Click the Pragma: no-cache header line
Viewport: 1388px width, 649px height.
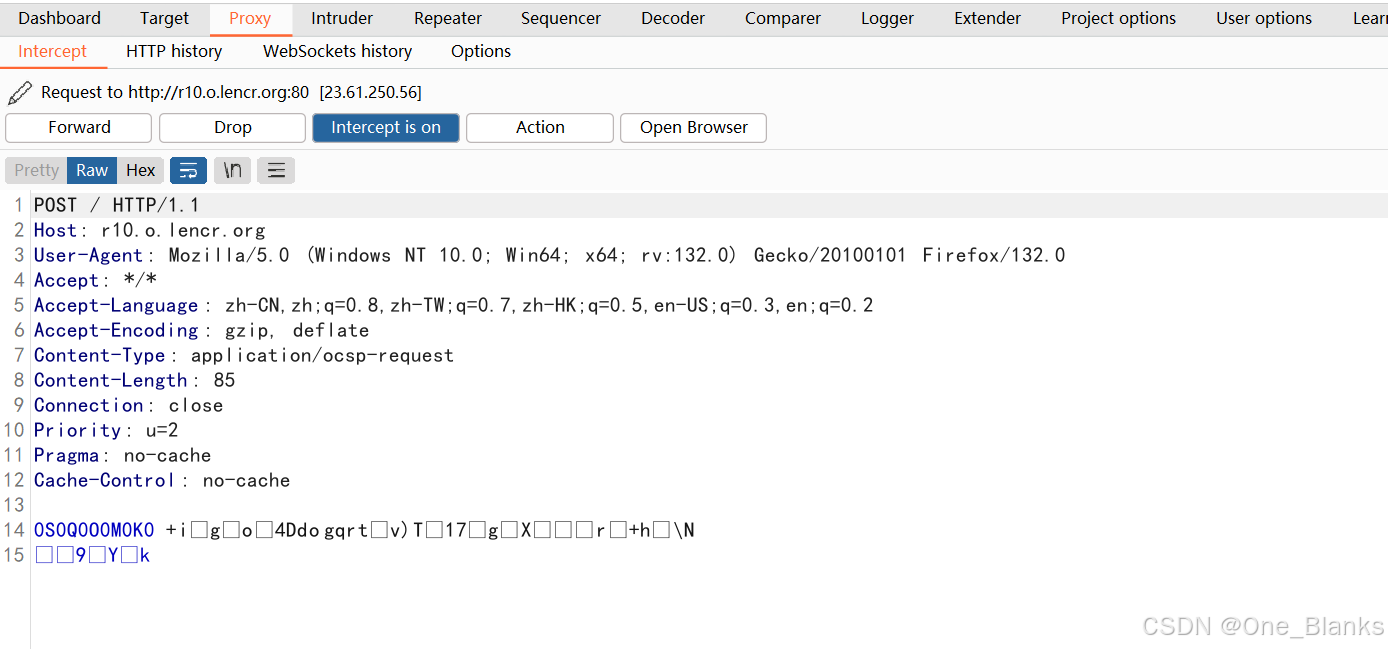pos(123,455)
